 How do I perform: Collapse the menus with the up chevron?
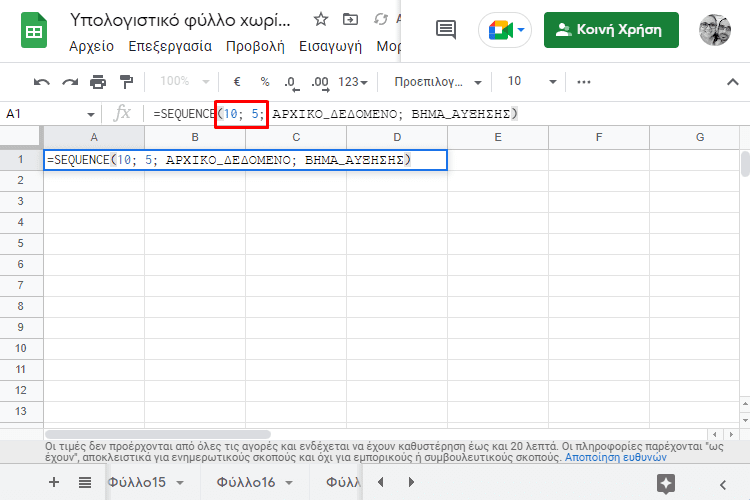732,82
